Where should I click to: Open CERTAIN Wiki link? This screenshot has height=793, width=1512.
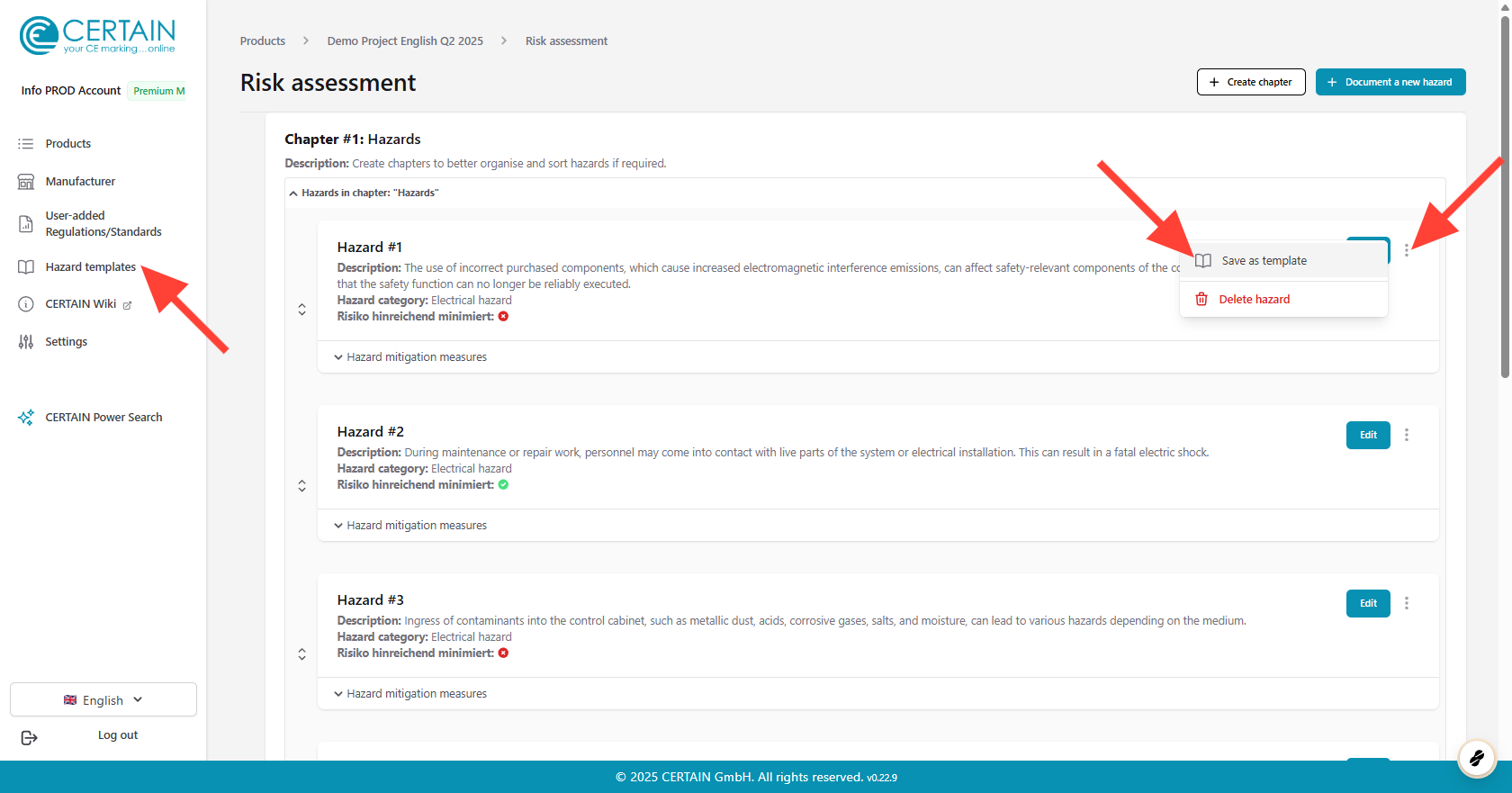81,304
